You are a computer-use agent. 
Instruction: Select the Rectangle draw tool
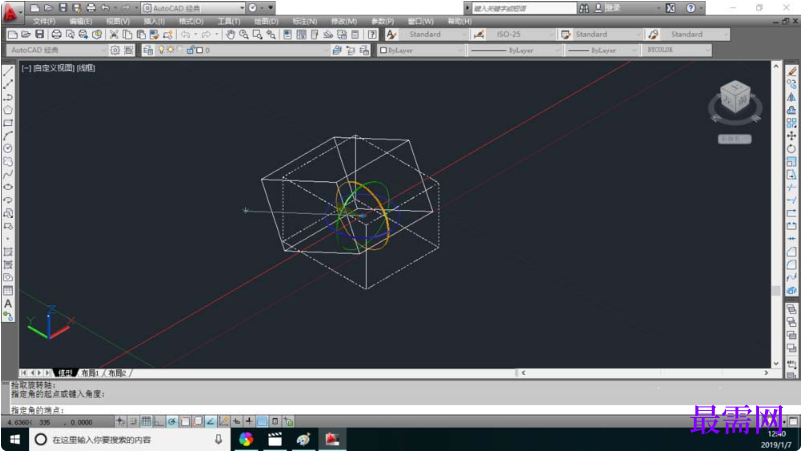[8, 123]
